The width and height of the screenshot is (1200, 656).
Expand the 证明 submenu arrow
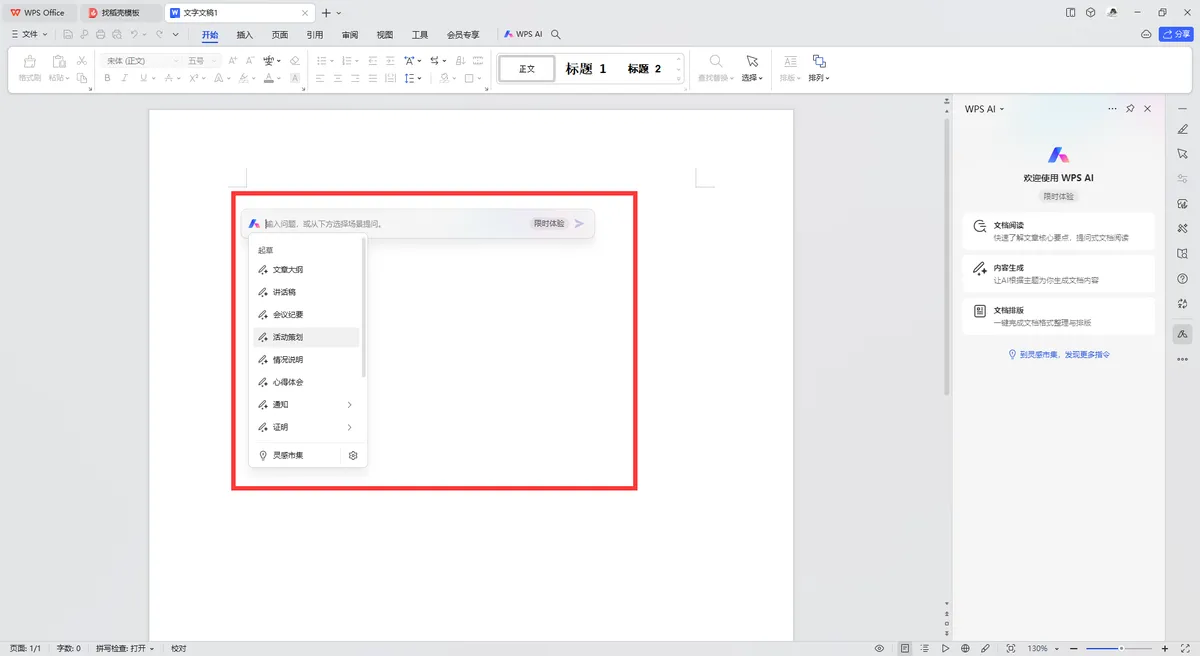349,428
